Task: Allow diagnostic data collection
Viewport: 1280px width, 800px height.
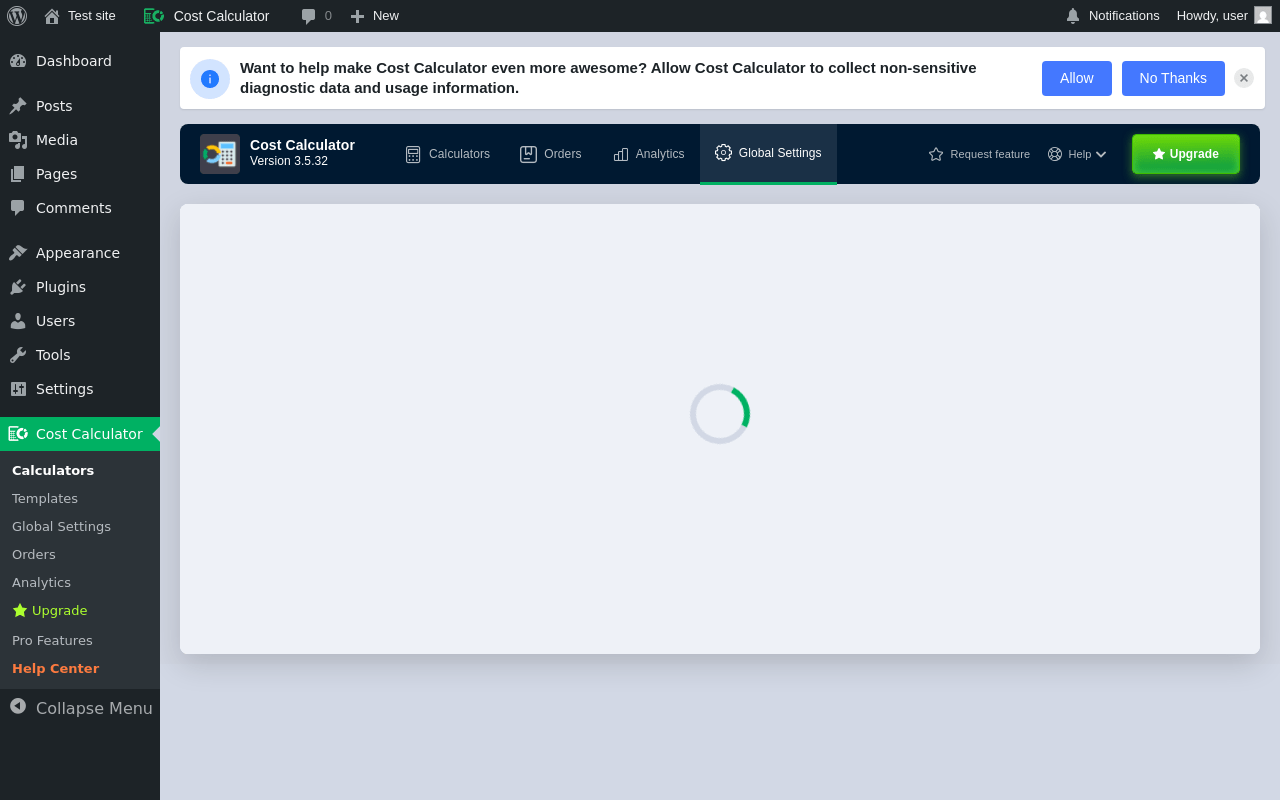Action: 1077,78
